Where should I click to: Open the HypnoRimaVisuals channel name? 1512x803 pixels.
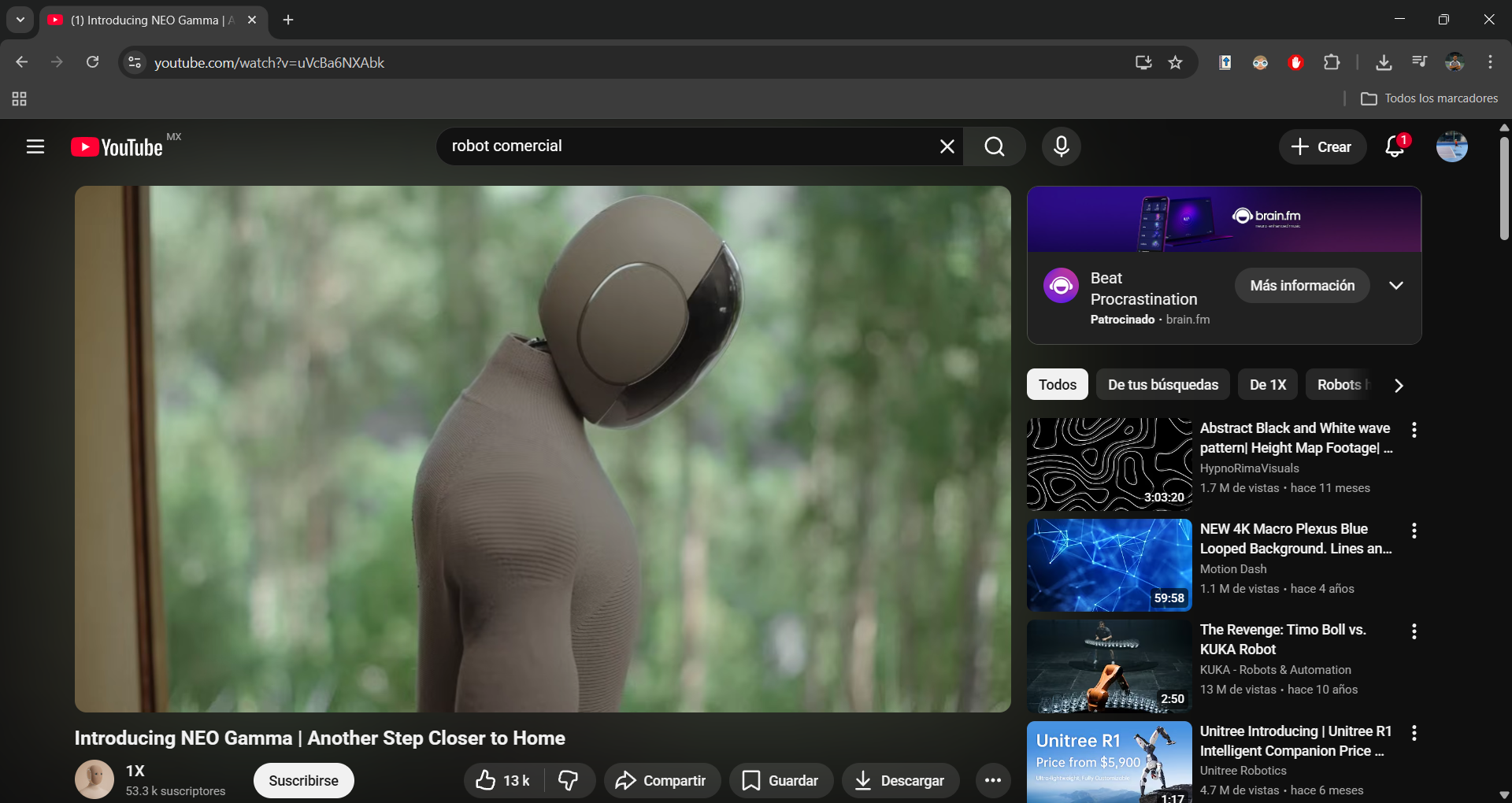point(1250,468)
